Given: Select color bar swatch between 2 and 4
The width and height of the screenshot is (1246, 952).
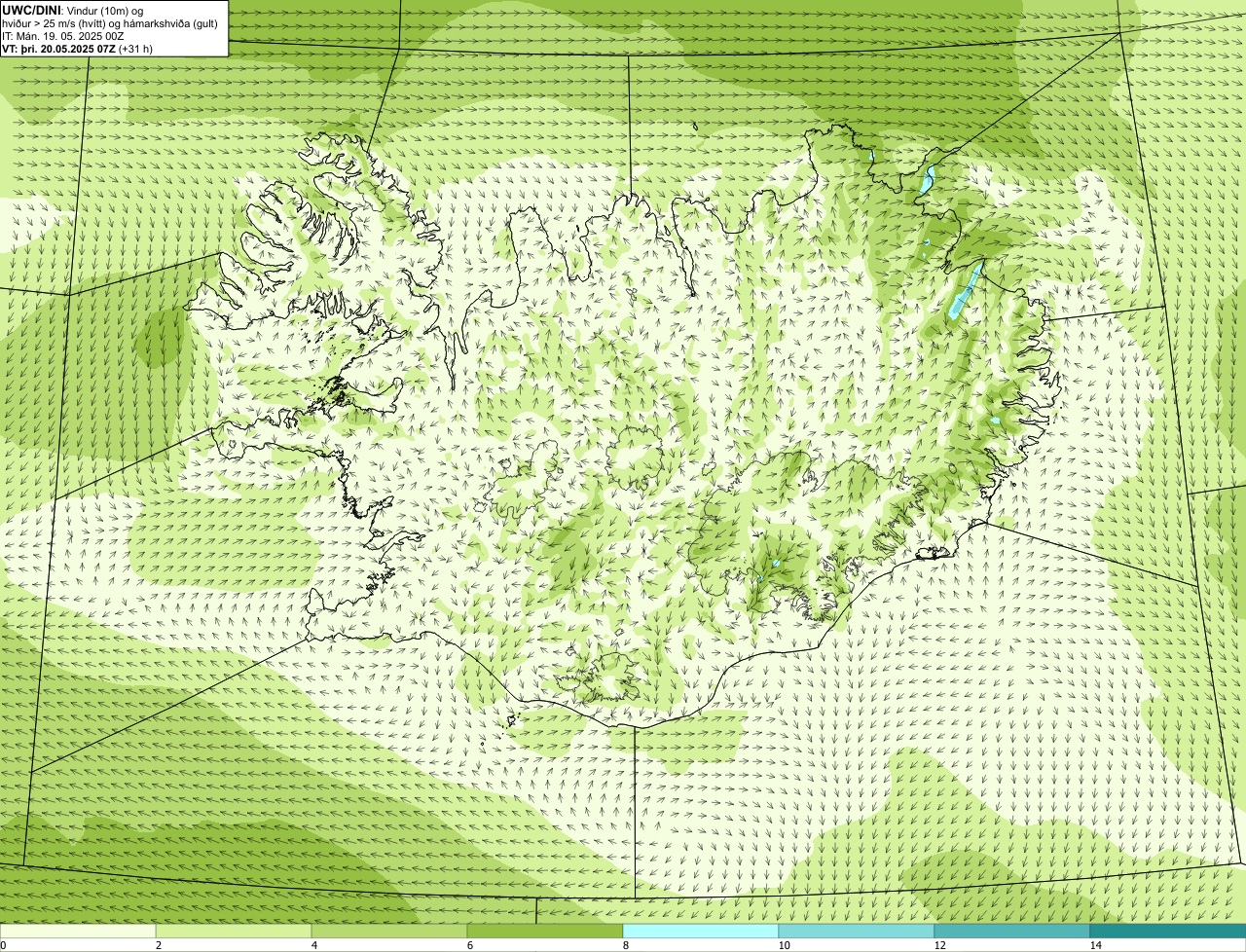Looking at the screenshot, I should [234, 931].
